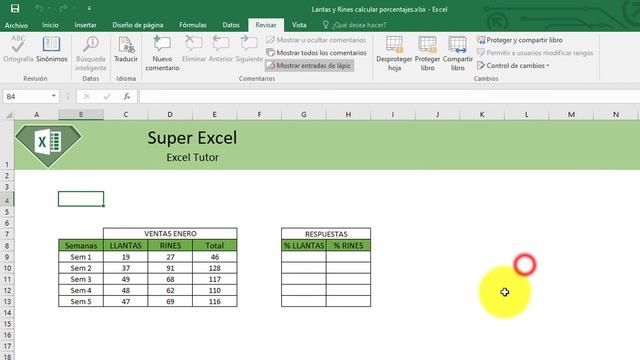
Task: Click the VENTAS ENERO header cell
Action: (170, 233)
